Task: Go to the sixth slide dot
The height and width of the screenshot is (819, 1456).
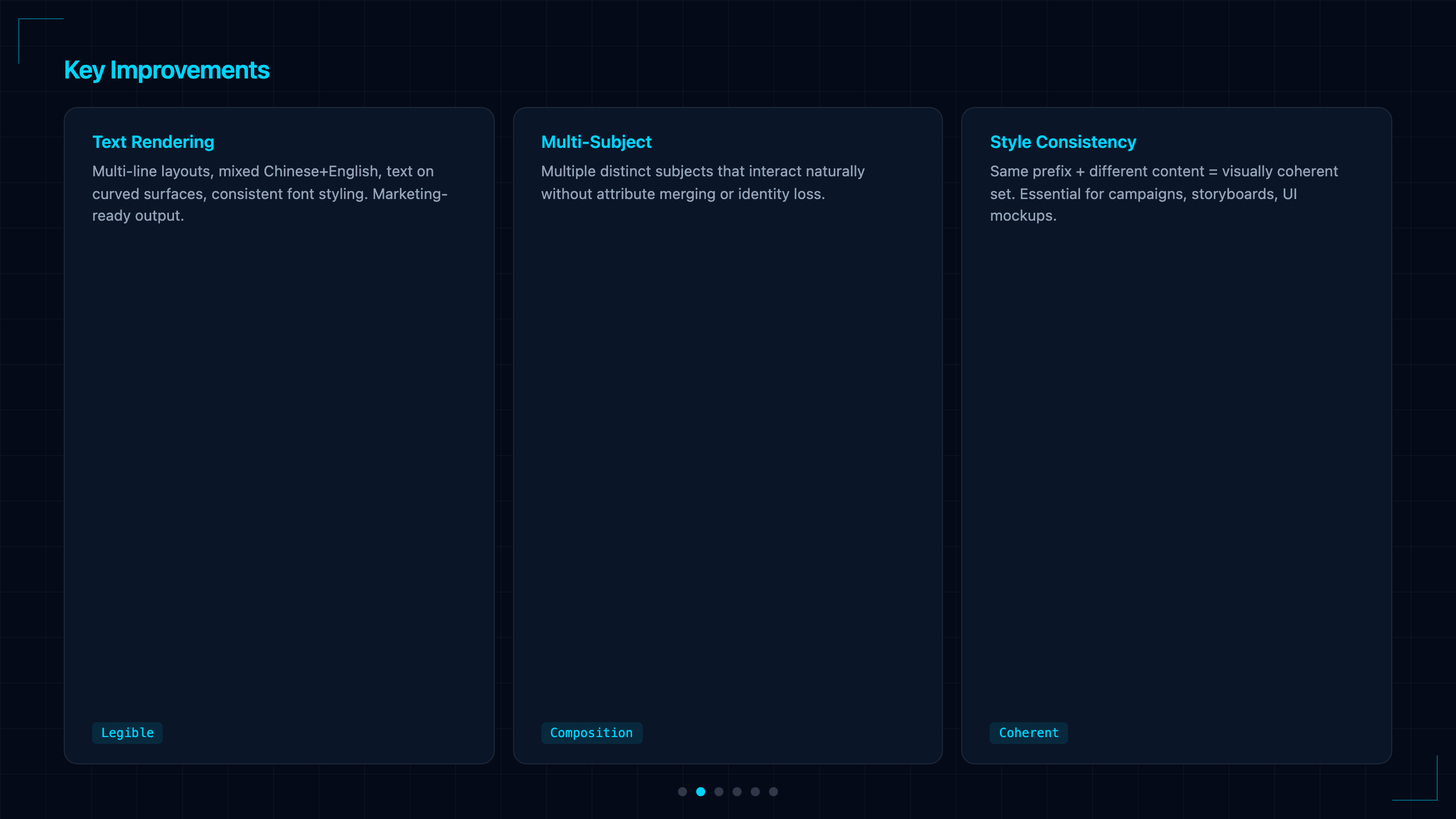Action: (x=773, y=792)
